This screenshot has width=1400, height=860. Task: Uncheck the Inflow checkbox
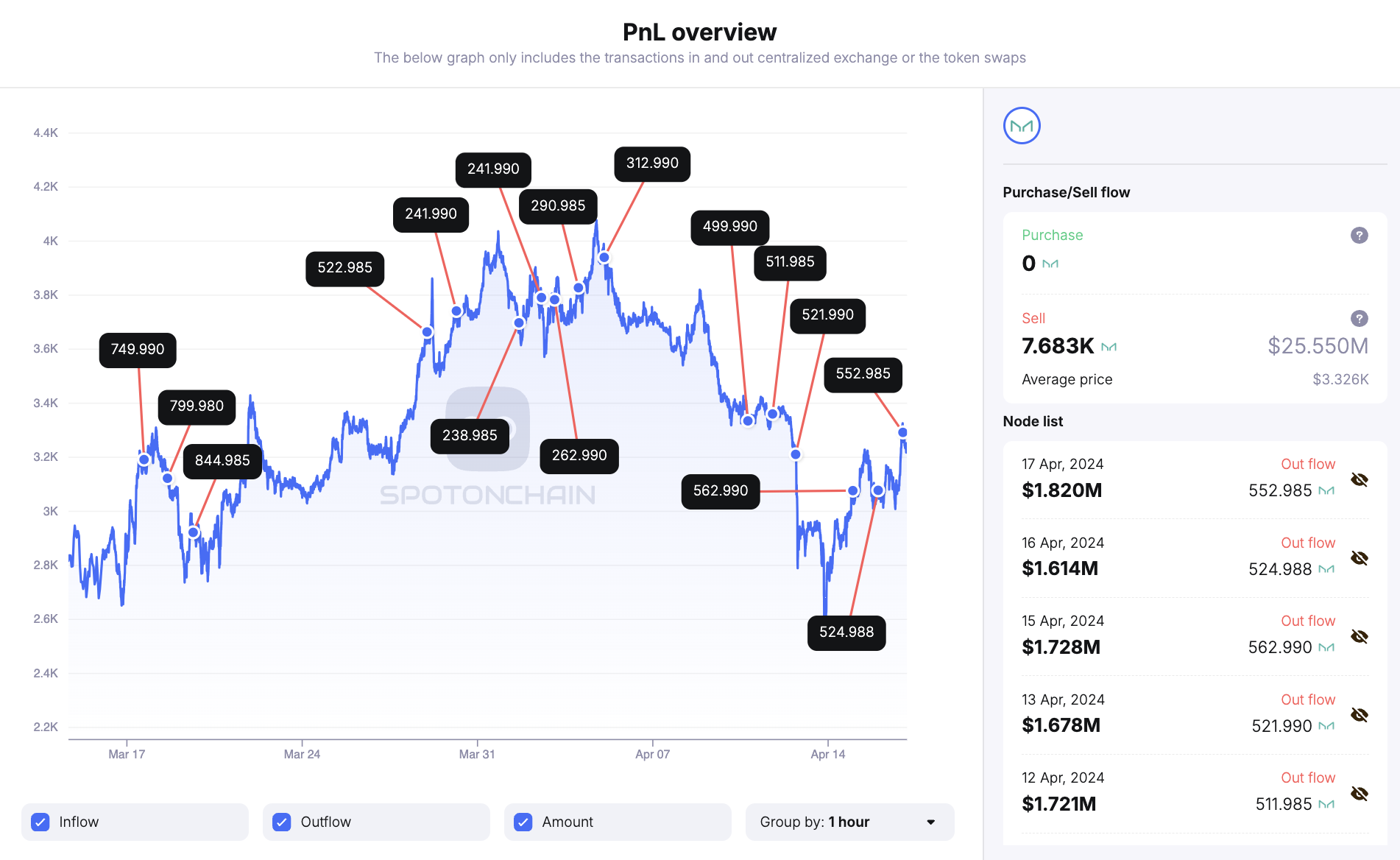coord(40,822)
